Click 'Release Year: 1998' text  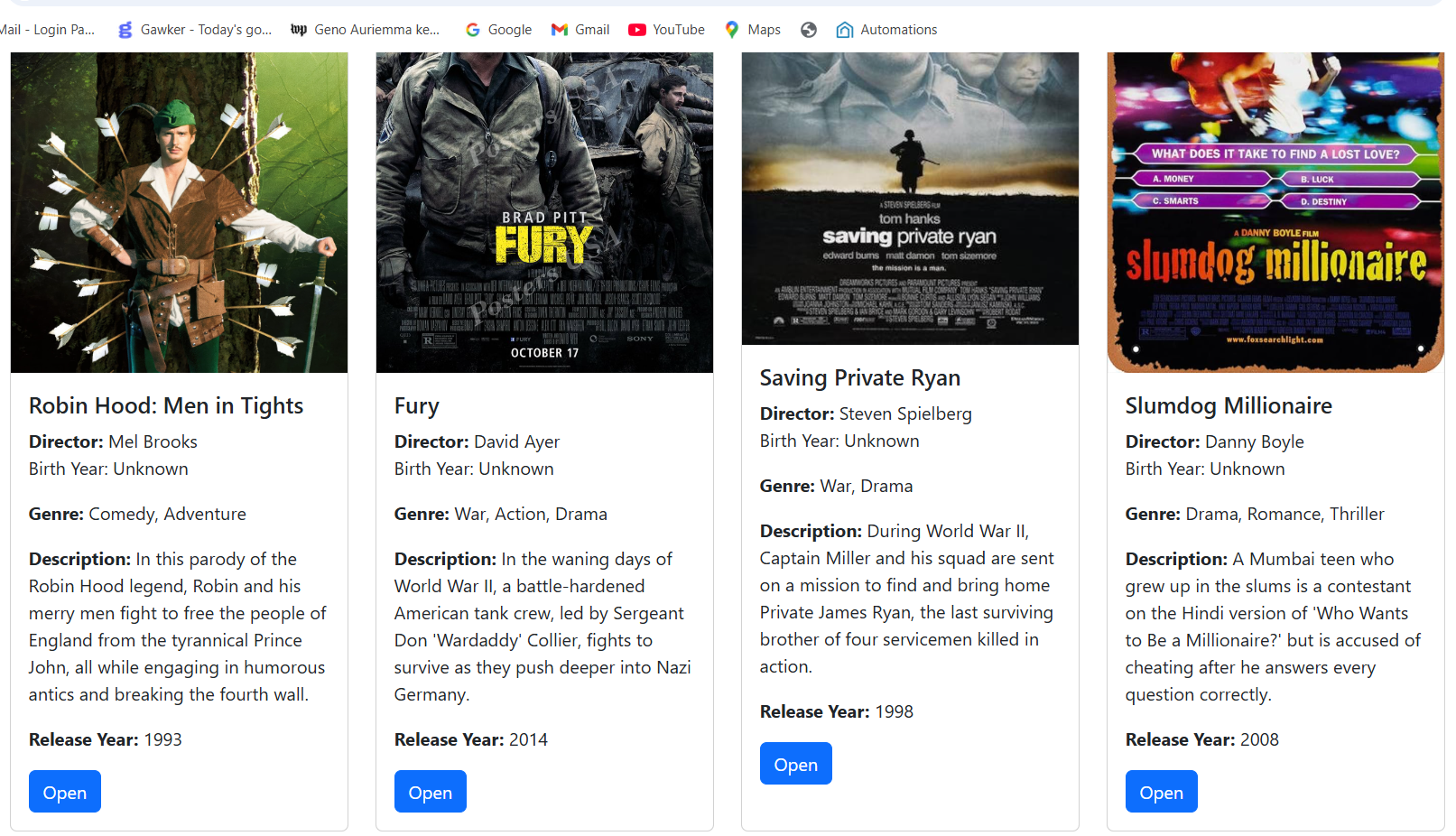tap(837, 711)
